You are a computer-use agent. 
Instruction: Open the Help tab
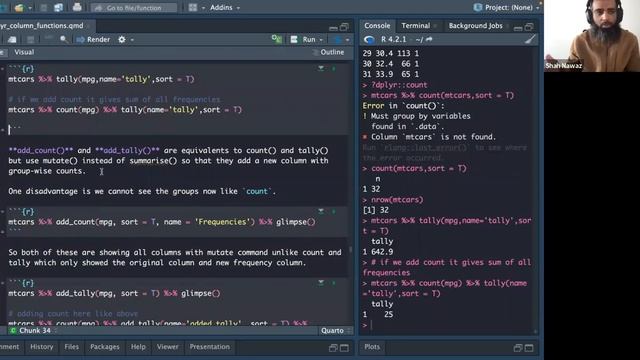pyautogui.click(x=138, y=347)
